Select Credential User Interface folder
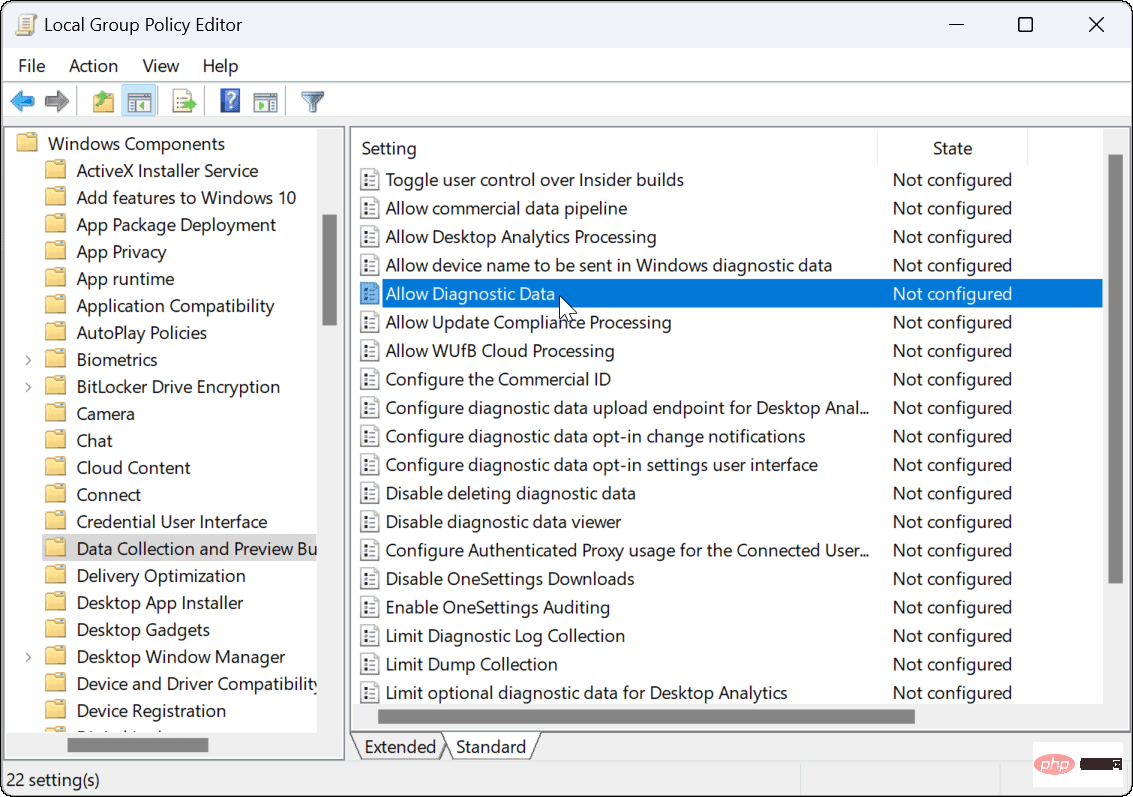 (172, 522)
